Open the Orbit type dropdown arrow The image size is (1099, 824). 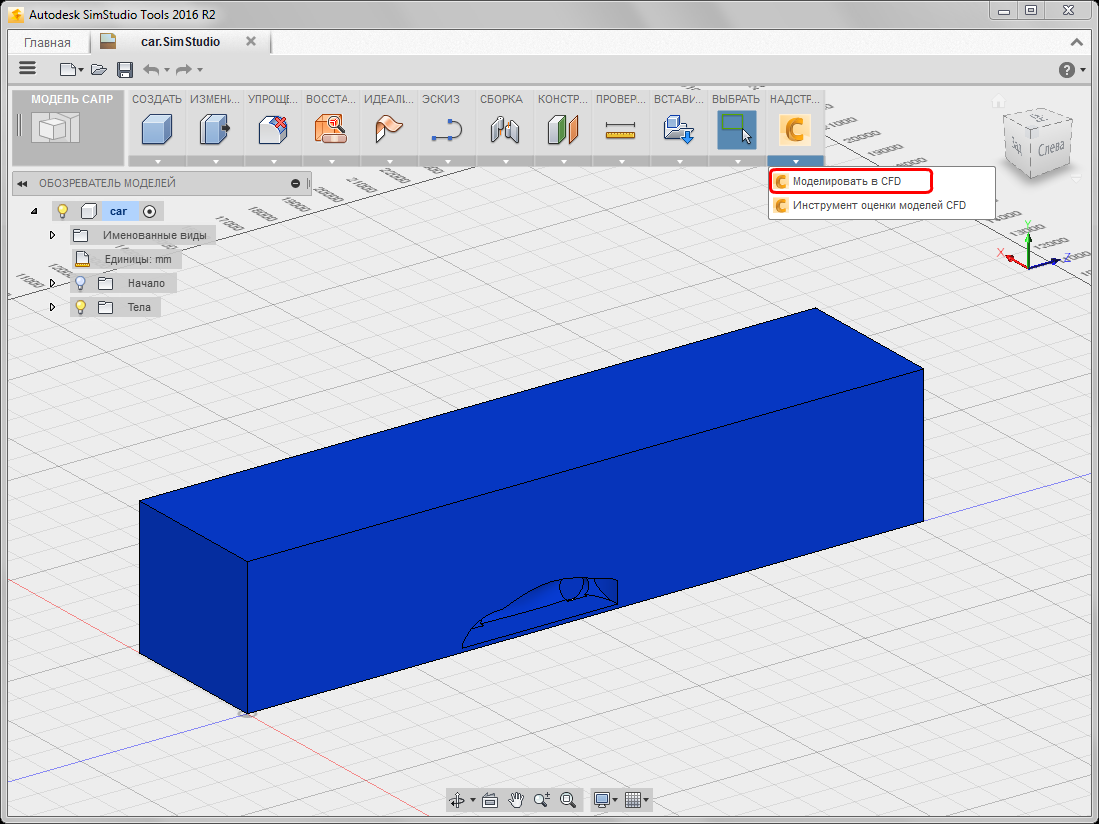coord(473,800)
